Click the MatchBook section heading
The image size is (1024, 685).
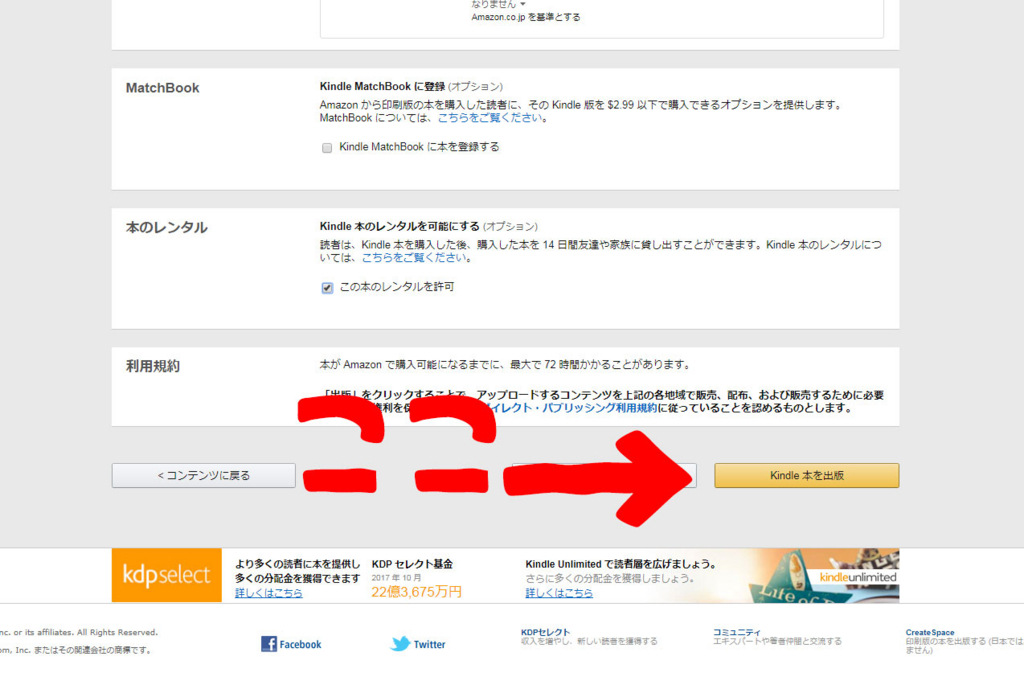coord(163,88)
